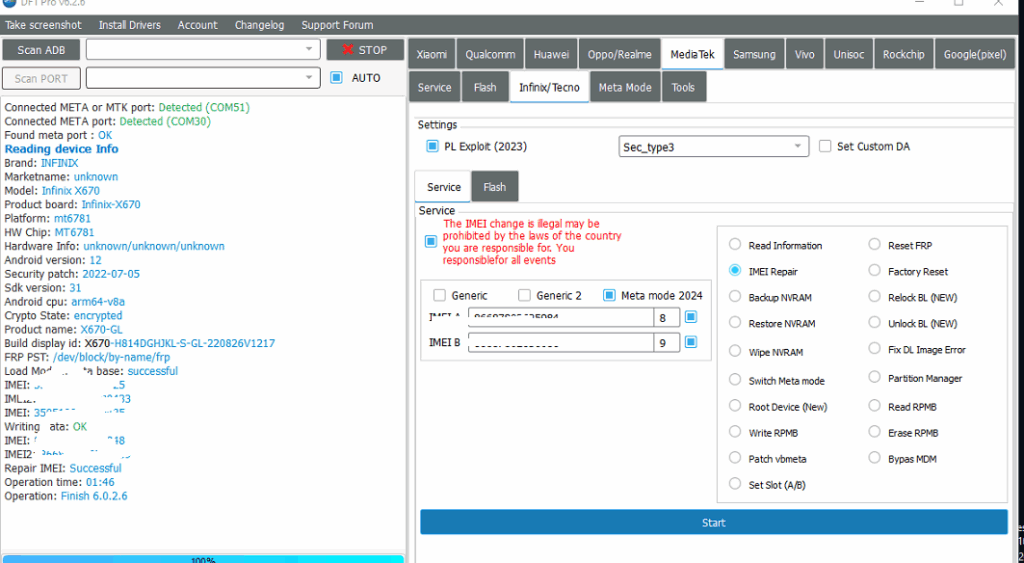Select the Meta Mode tab
This screenshot has height=563, width=1024.
click(x=624, y=88)
